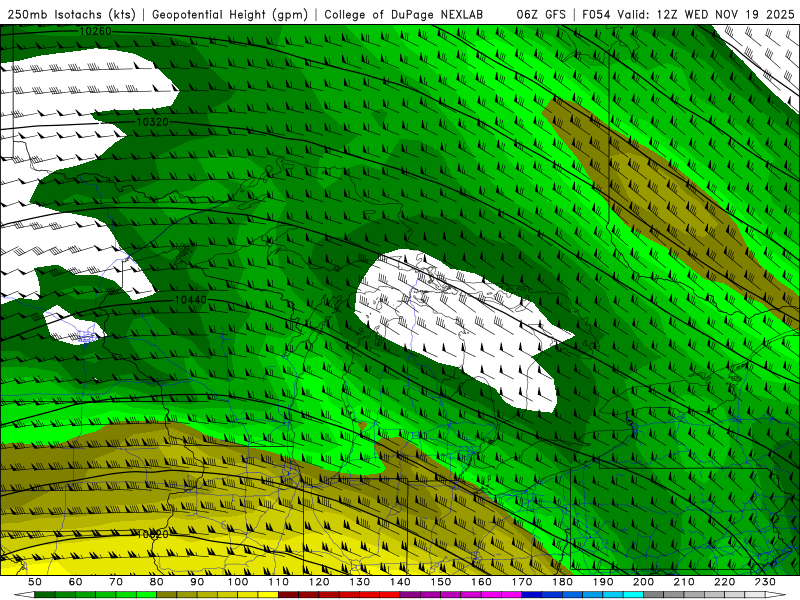
Task: Click the 100 value on the color scale
Action: coord(237,582)
